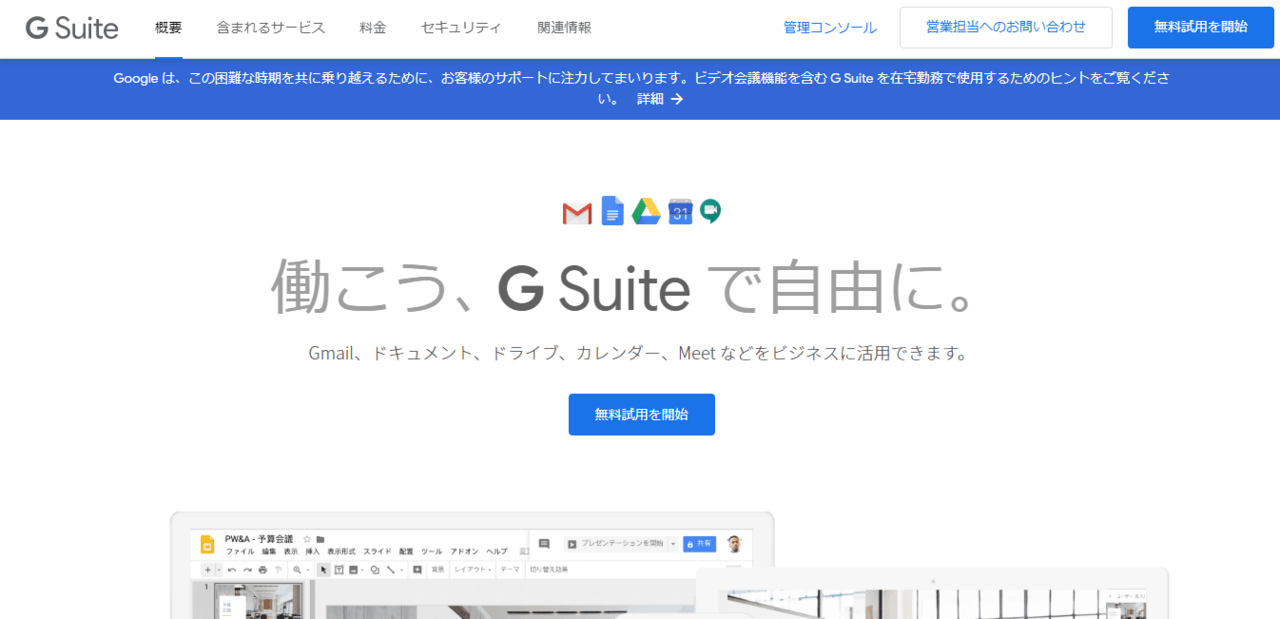Click the center 無料試用を開始 button below the subtitle

coord(642,414)
